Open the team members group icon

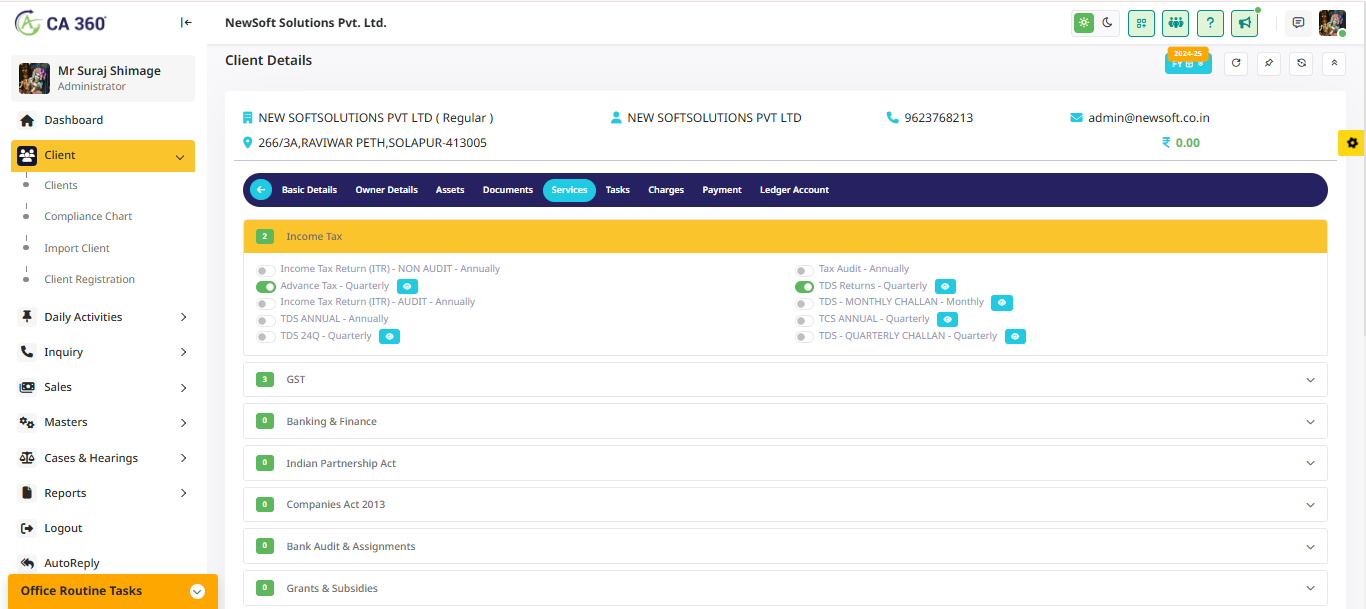[1175, 23]
